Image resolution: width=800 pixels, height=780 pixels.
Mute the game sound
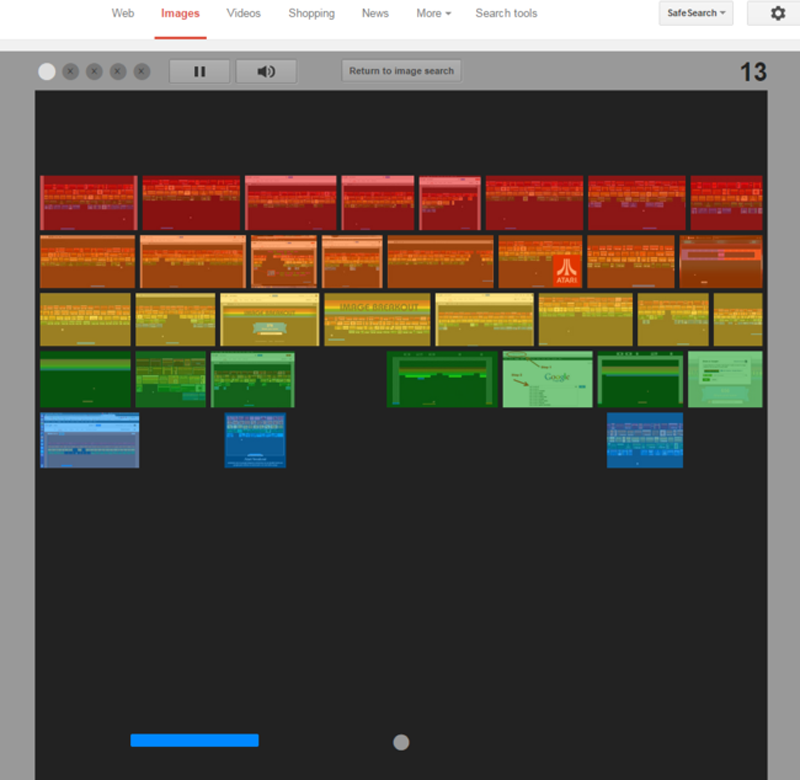pyautogui.click(x=266, y=71)
